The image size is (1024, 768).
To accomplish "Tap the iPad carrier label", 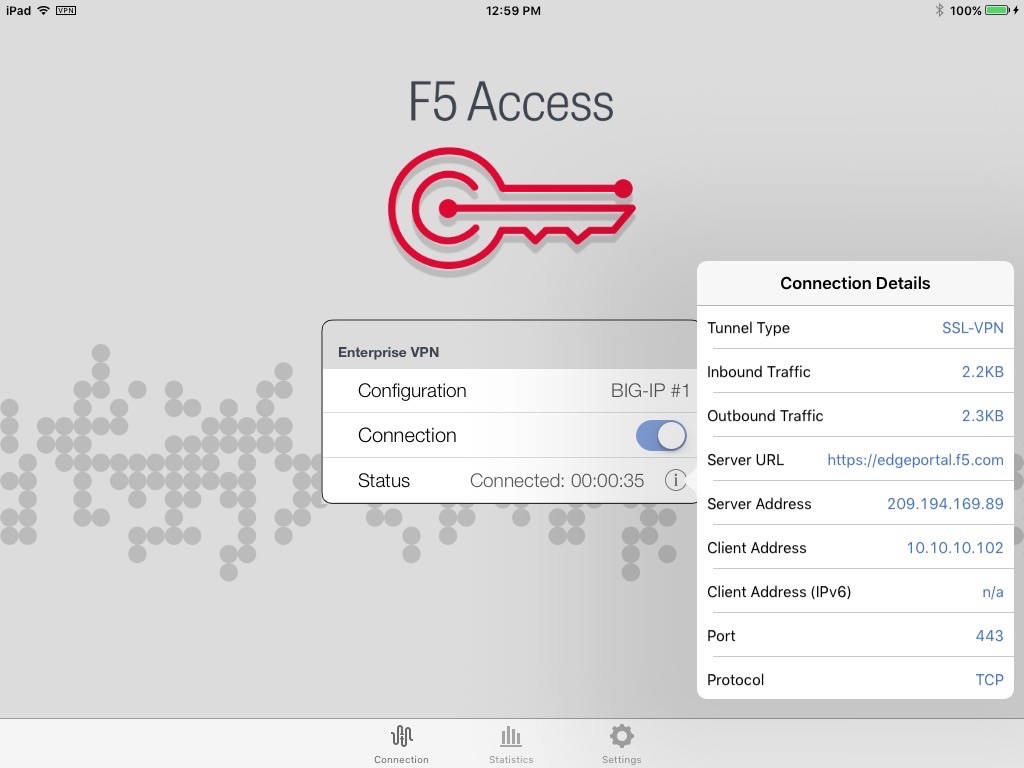I will (x=18, y=10).
